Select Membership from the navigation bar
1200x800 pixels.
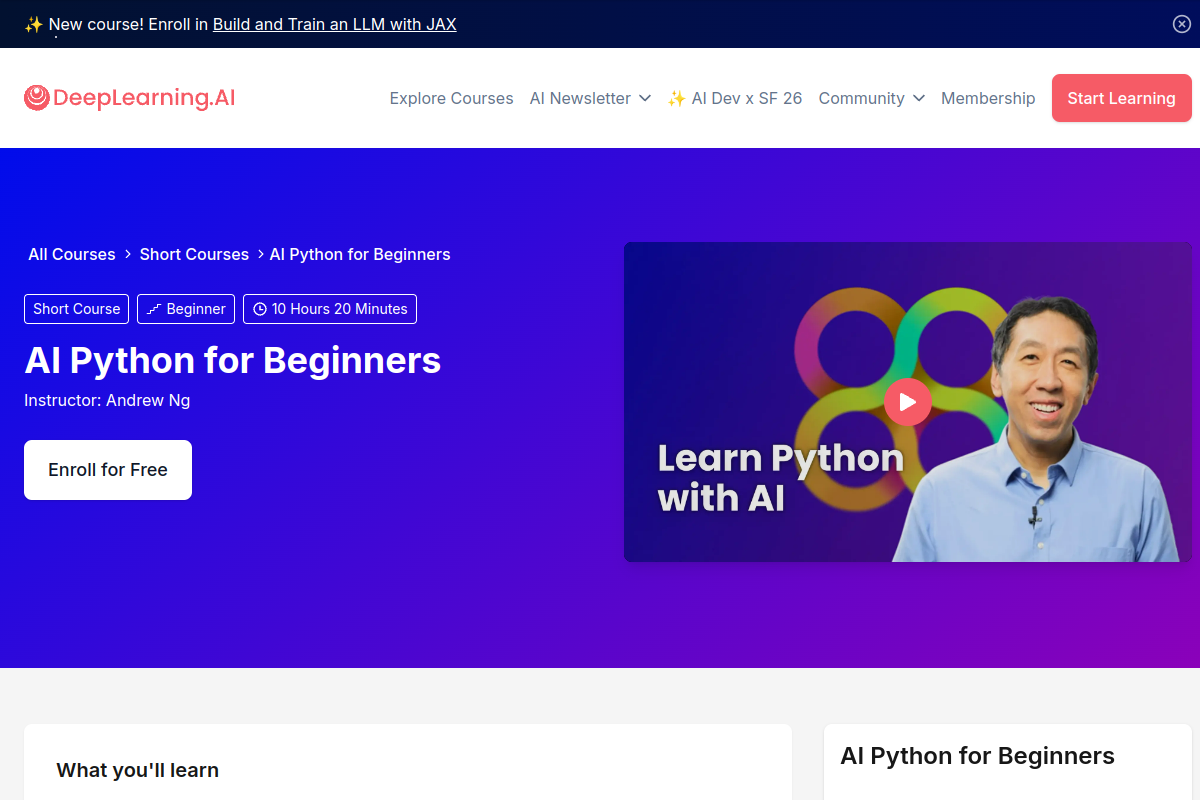click(x=988, y=98)
